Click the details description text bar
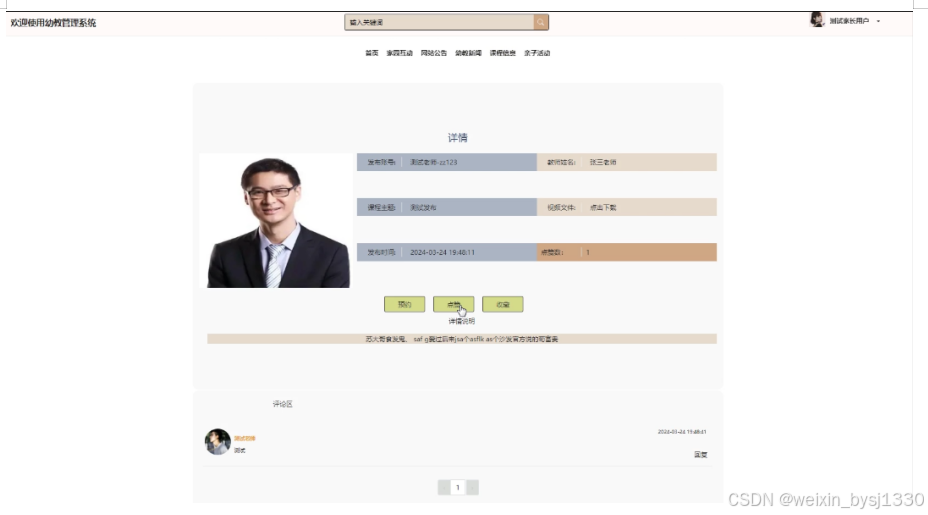Viewport: 928px width, 515px height. (462, 339)
